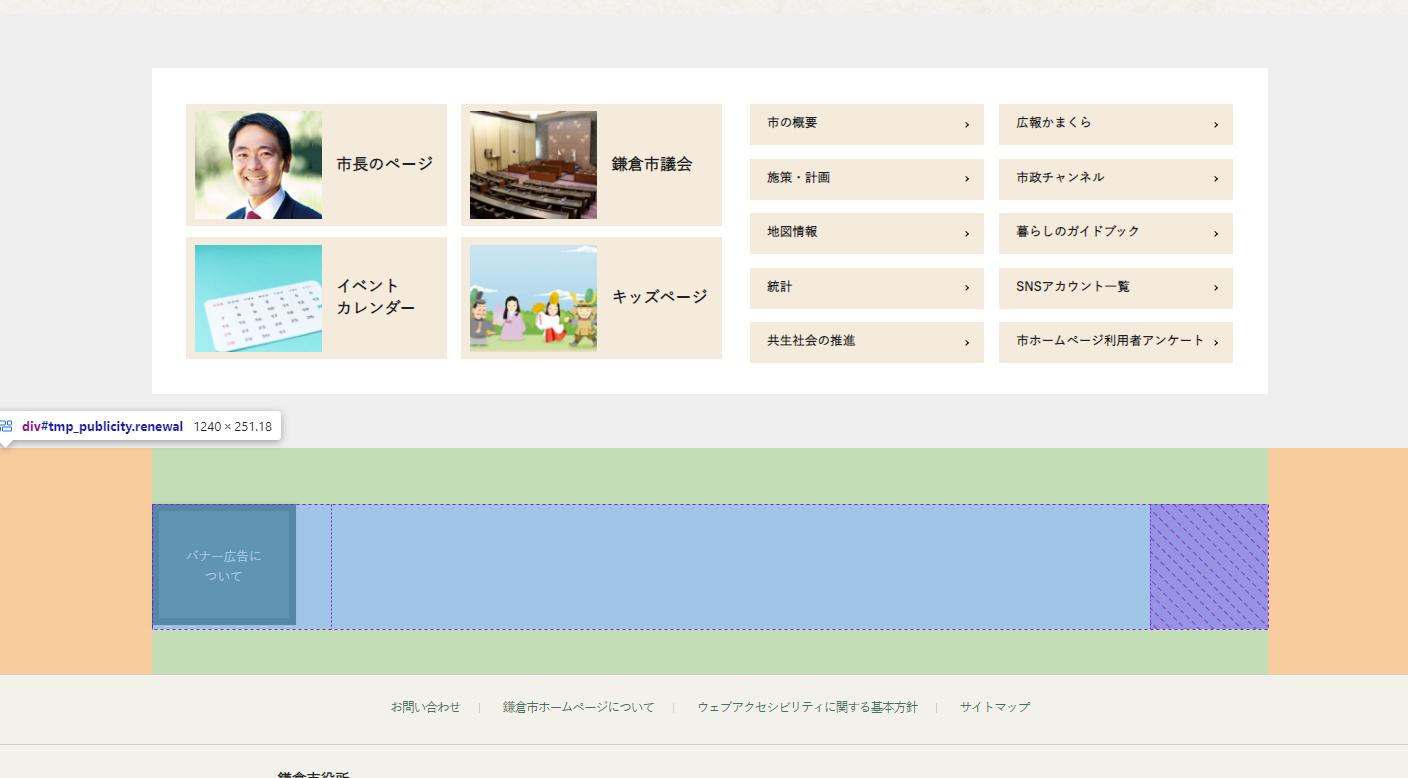Open the イベントカレンダー link

click(376, 297)
